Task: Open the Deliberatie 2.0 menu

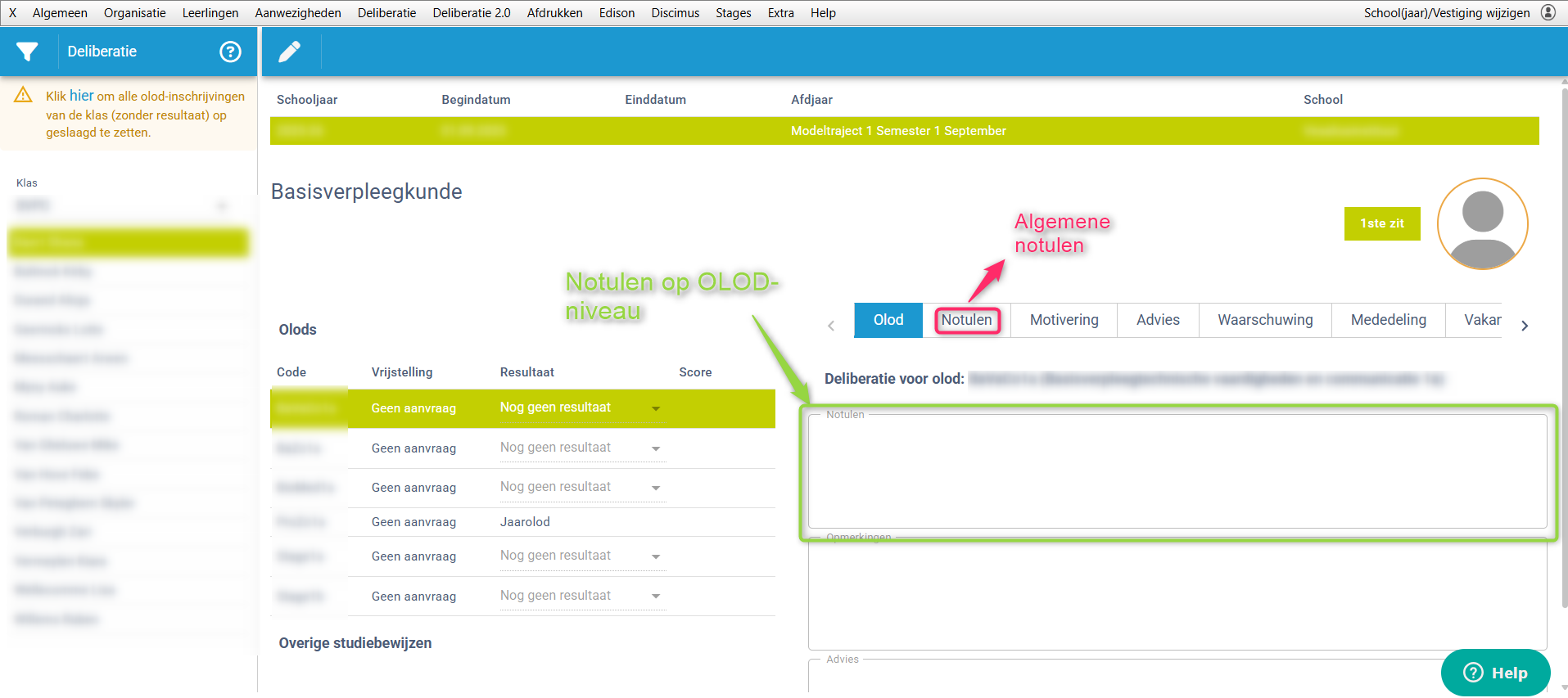Action: 471,13
